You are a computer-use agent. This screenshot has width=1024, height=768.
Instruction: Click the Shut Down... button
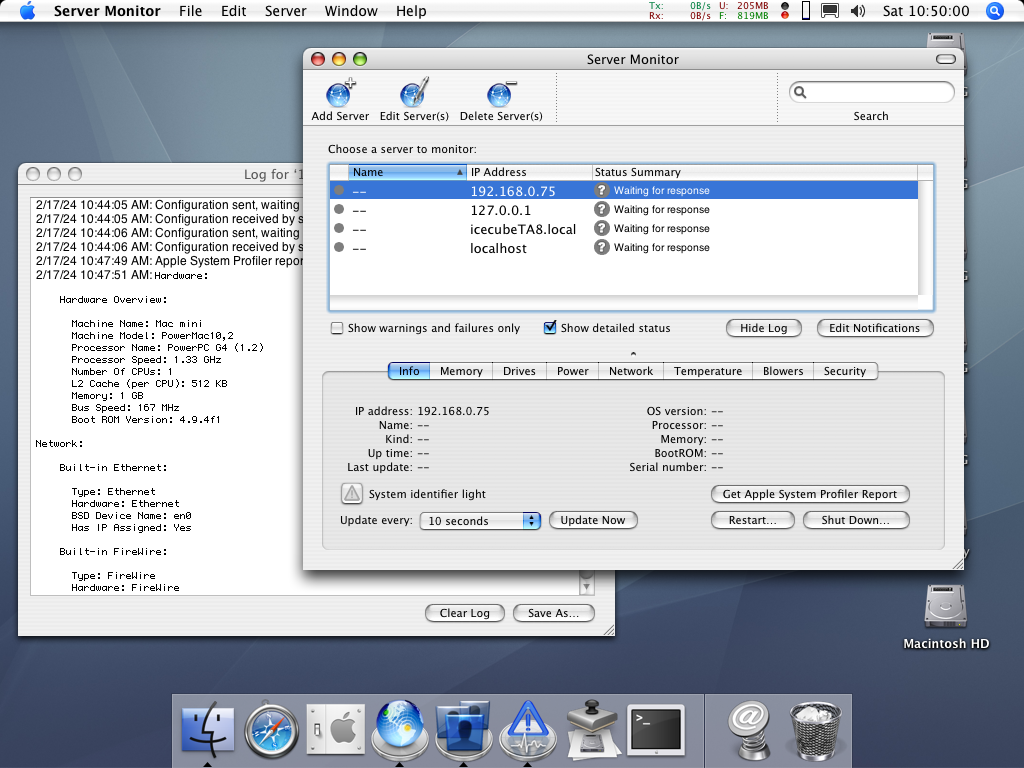[856, 520]
